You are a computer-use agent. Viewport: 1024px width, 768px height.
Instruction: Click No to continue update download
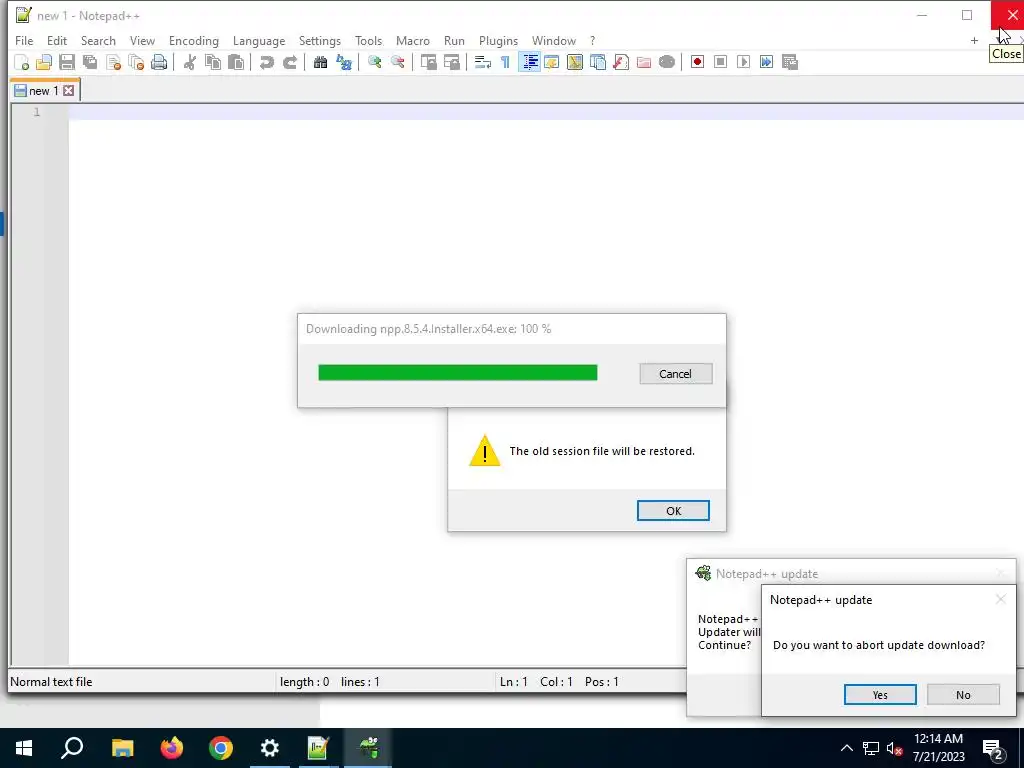(963, 695)
